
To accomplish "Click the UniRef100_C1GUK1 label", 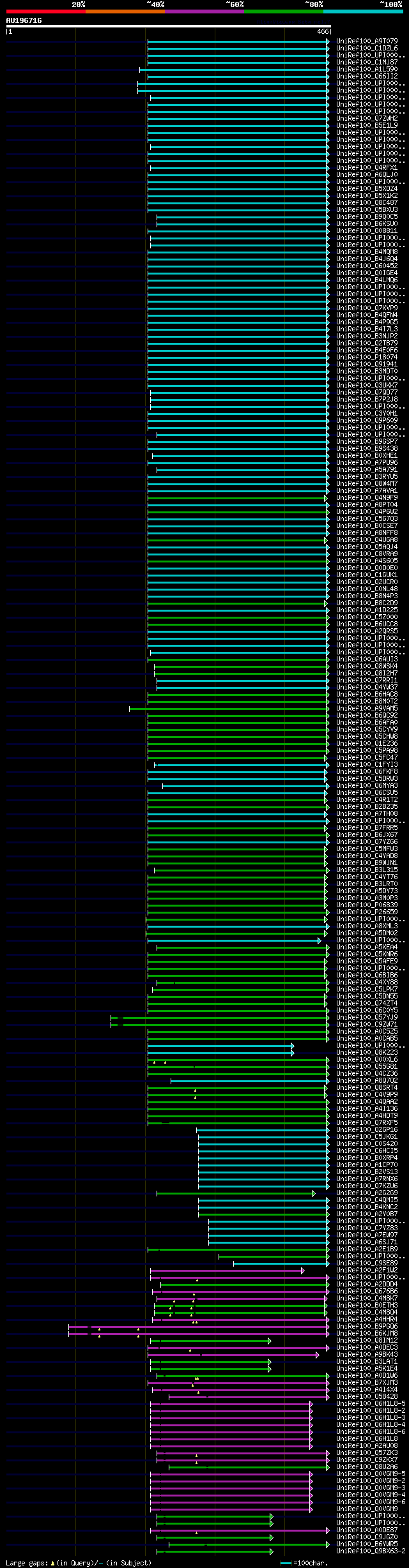I will [x=367, y=575].
